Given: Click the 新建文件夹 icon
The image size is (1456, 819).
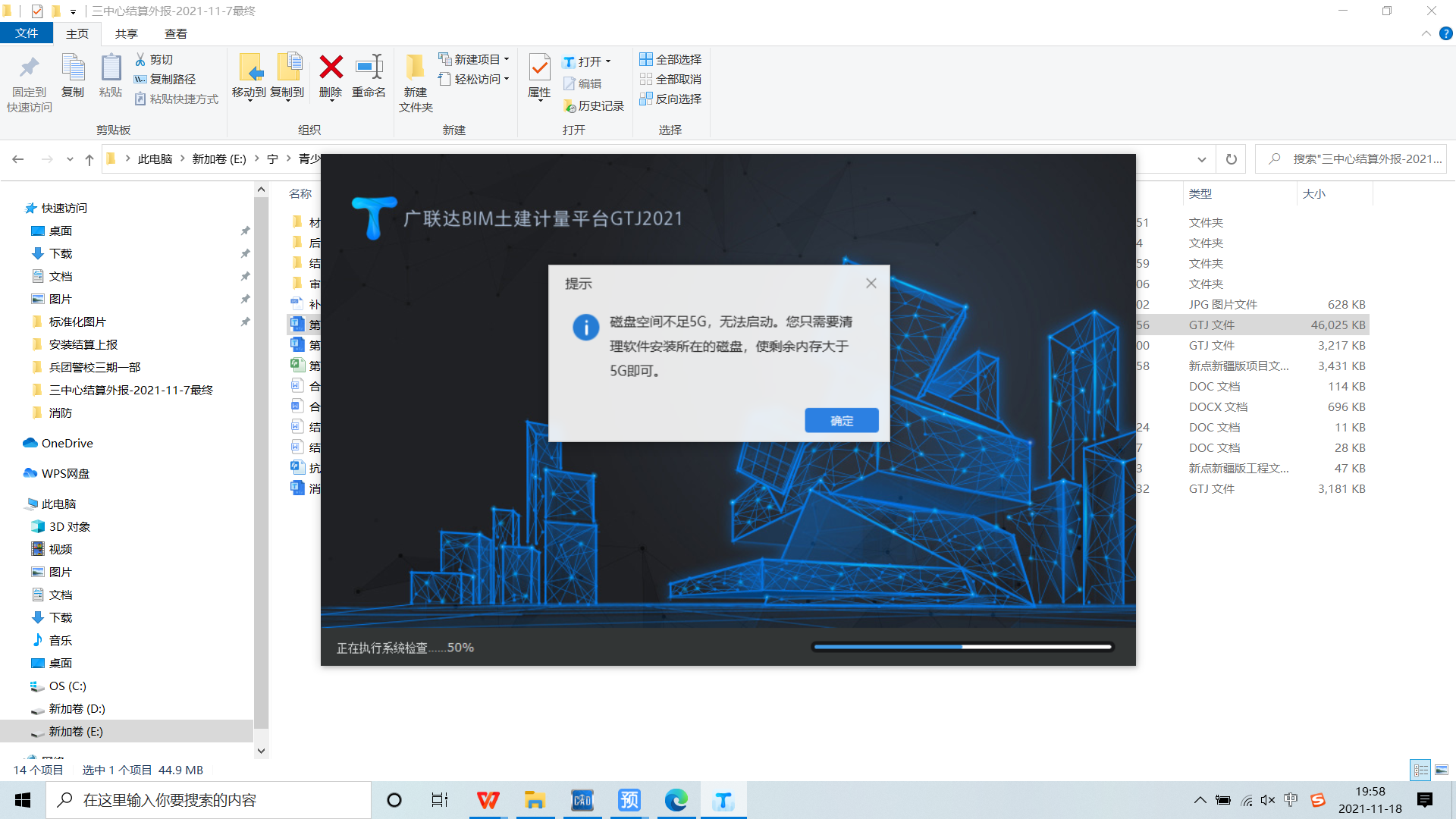Looking at the screenshot, I should (415, 67).
